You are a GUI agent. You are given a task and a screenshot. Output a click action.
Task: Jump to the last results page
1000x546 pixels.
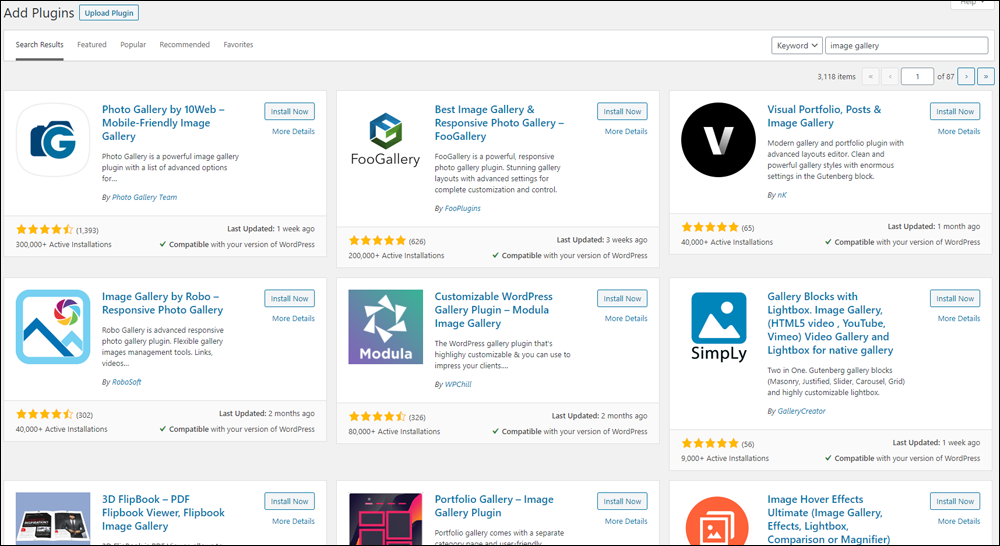[985, 77]
